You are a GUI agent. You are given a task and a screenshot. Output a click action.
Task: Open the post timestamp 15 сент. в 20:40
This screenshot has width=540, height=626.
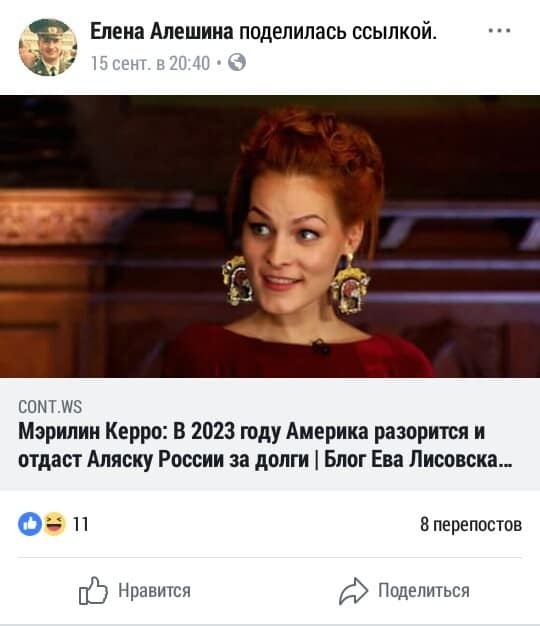coord(150,63)
